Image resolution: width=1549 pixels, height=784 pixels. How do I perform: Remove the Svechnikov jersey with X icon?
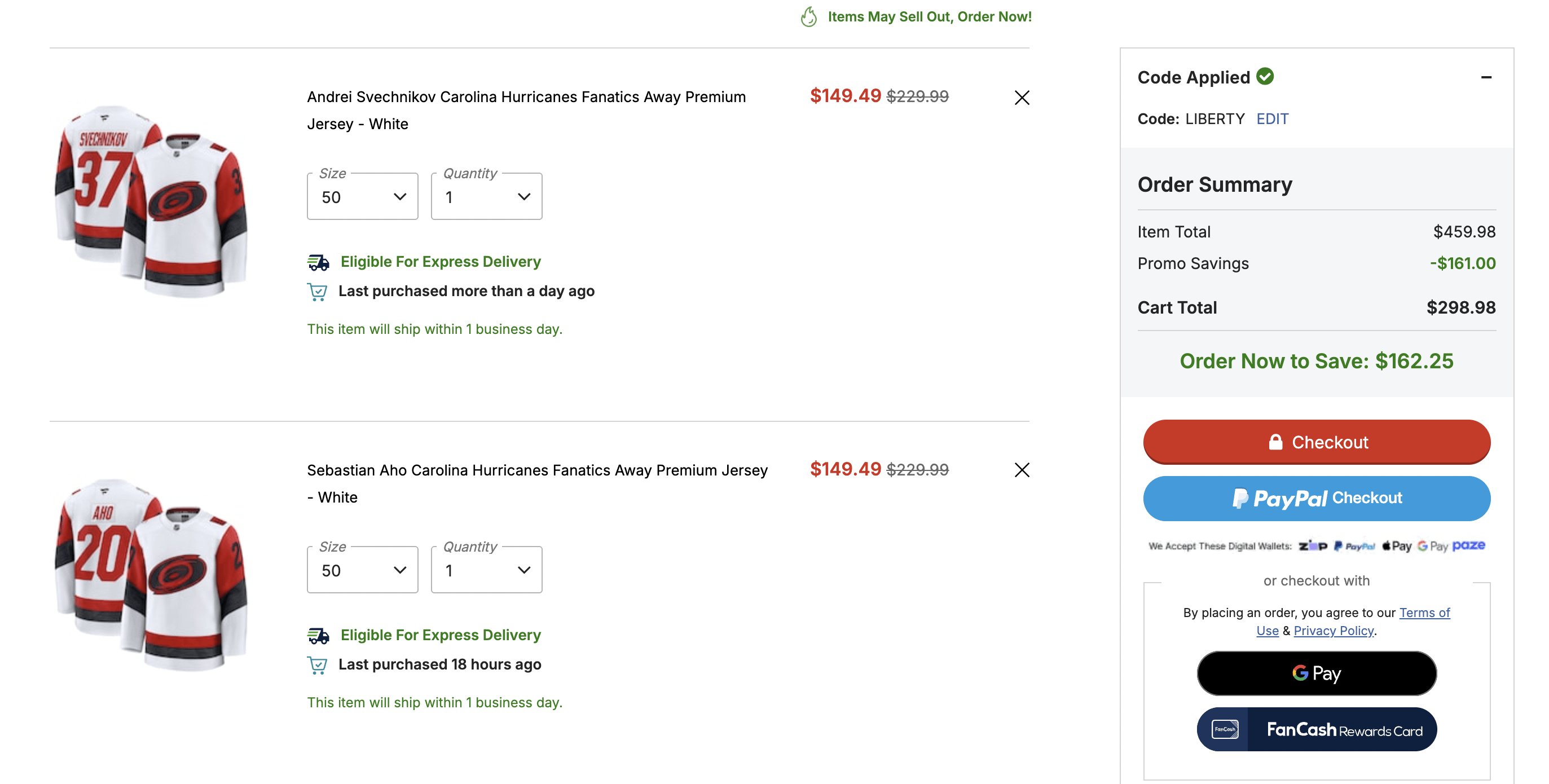pos(1022,98)
